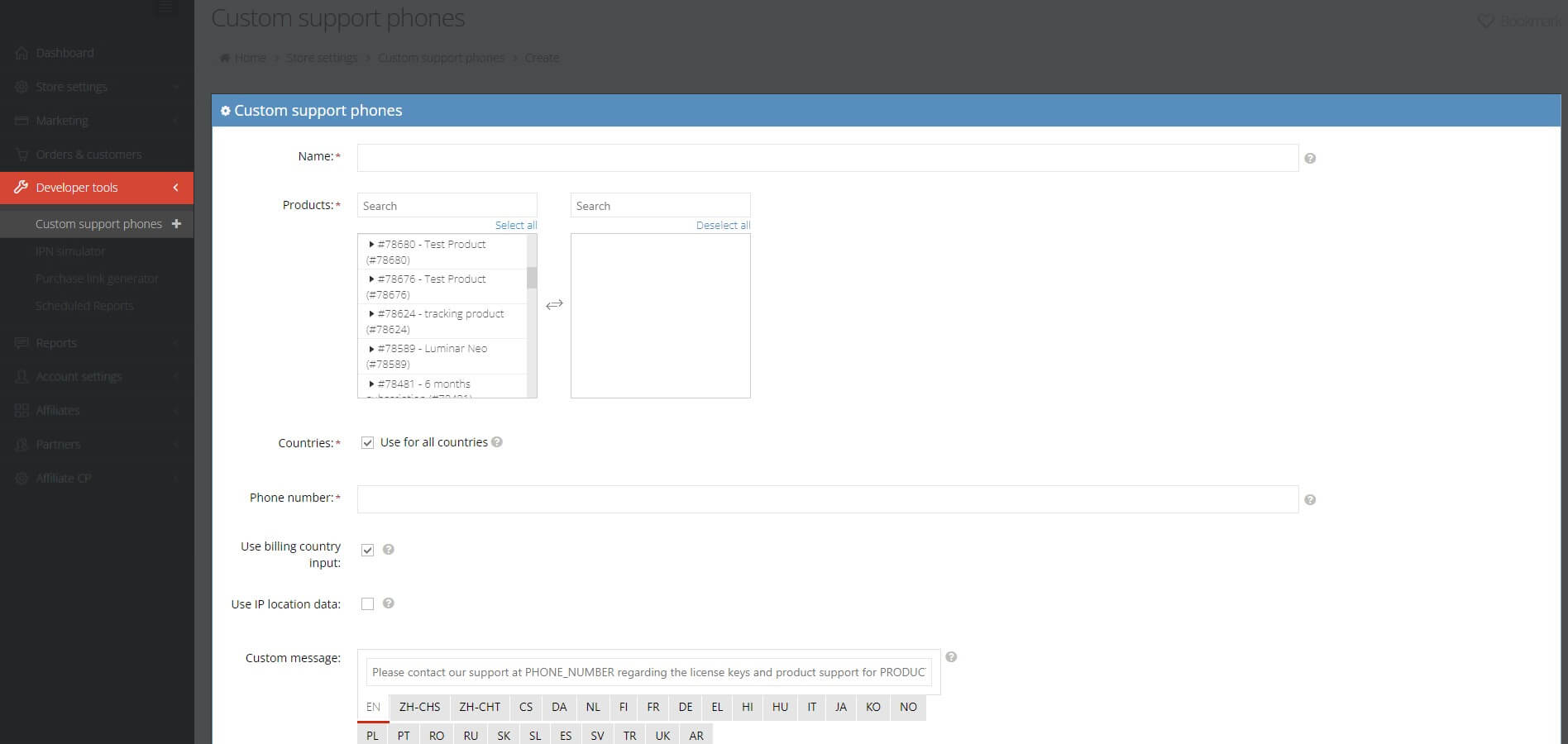The image size is (1568, 744).
Task: Click the Home icon in the breadcrumb
Action: pos(224,57)
